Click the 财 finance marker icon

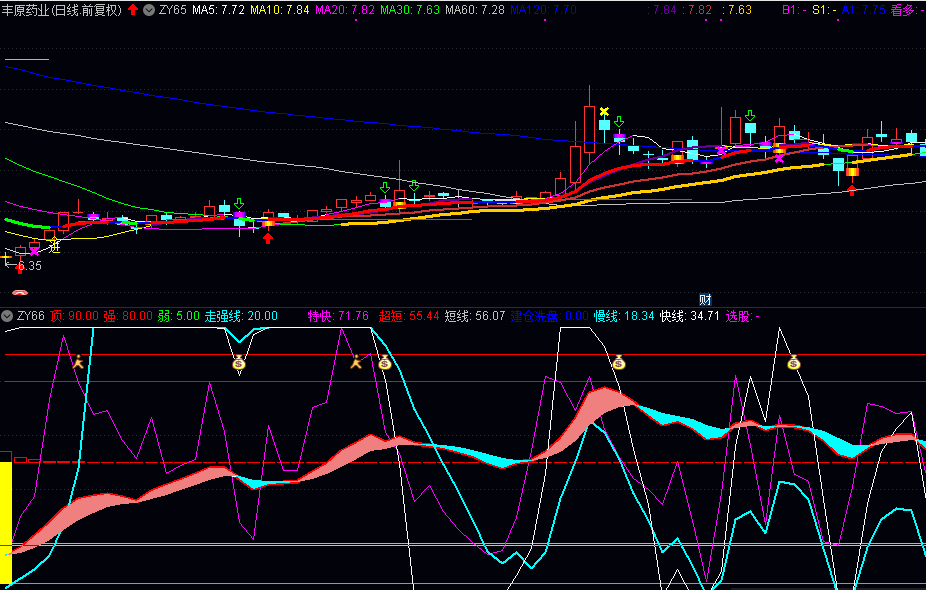[x=705, y=299]
